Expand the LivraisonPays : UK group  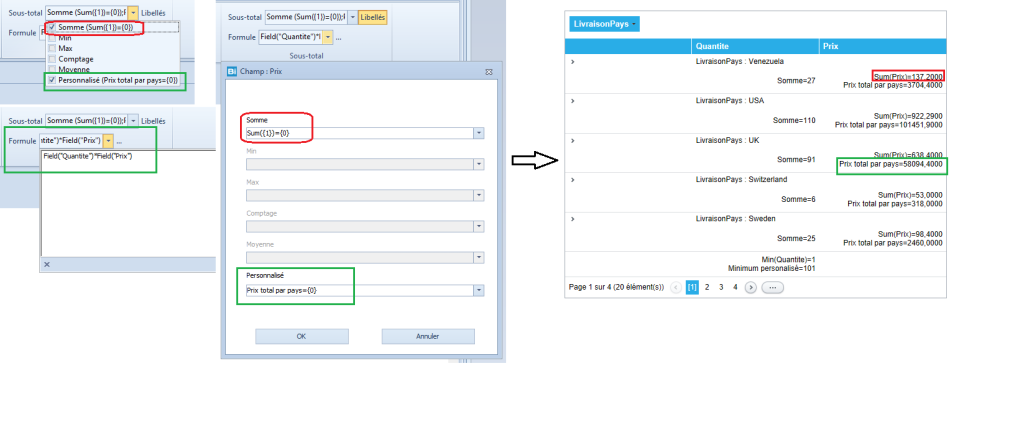(573, 140)
